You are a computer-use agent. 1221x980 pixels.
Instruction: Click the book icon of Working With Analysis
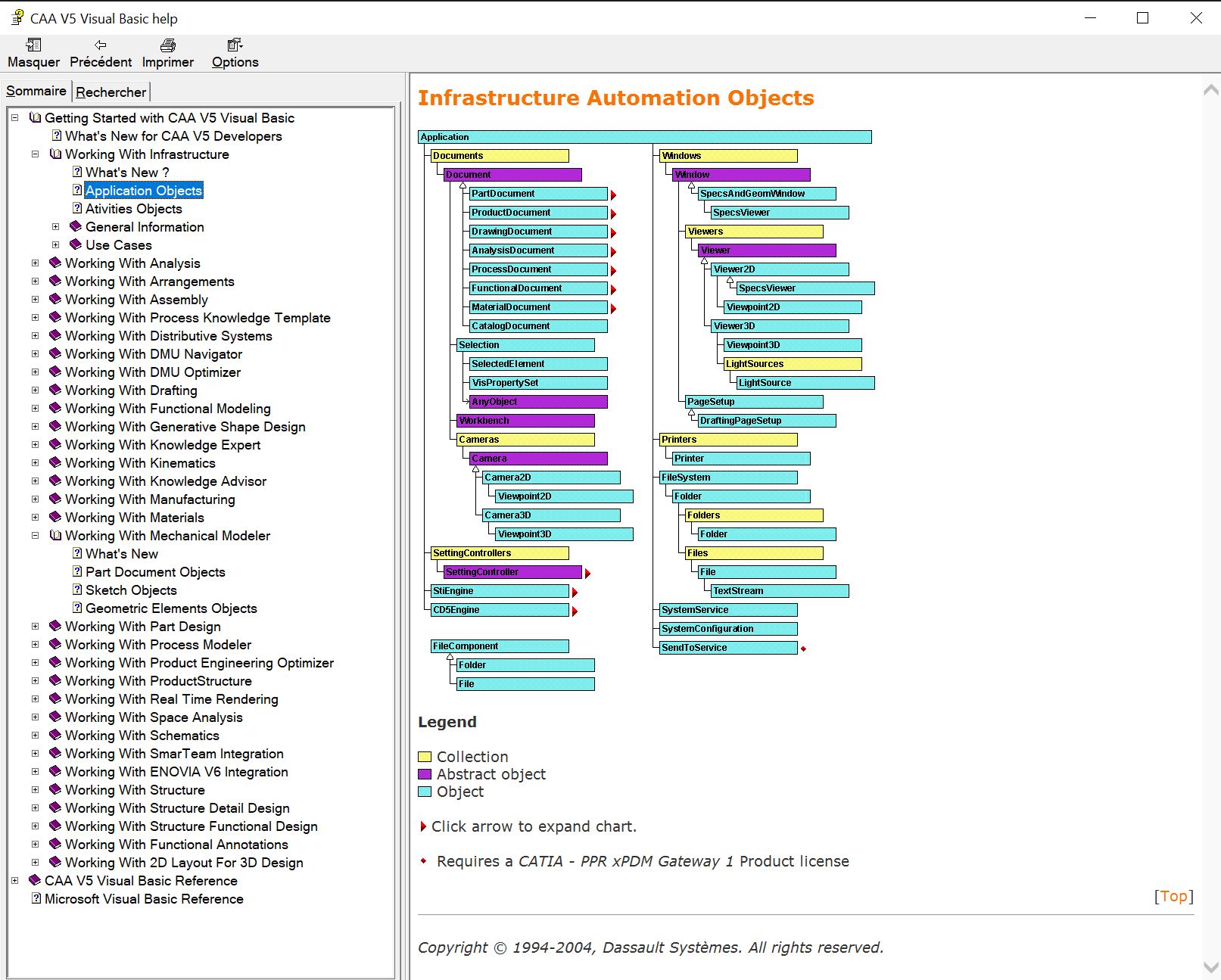55,263
